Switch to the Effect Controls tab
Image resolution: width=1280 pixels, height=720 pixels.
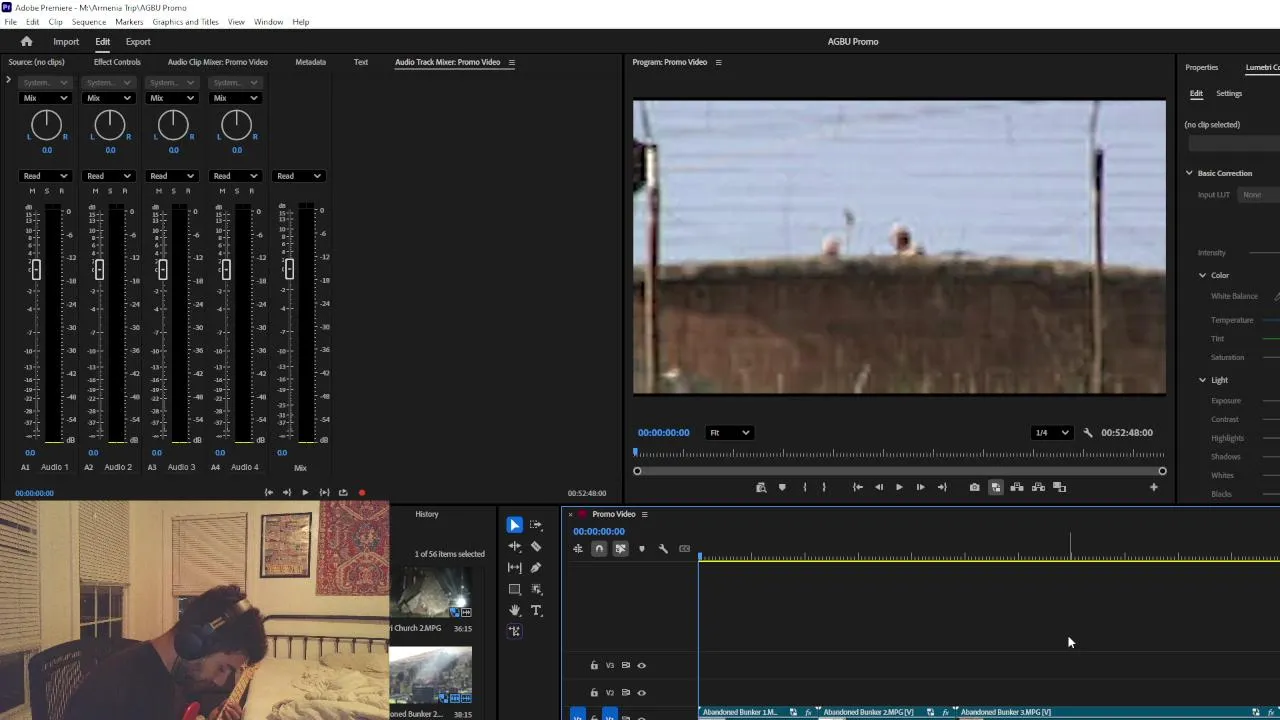(117, 62)
